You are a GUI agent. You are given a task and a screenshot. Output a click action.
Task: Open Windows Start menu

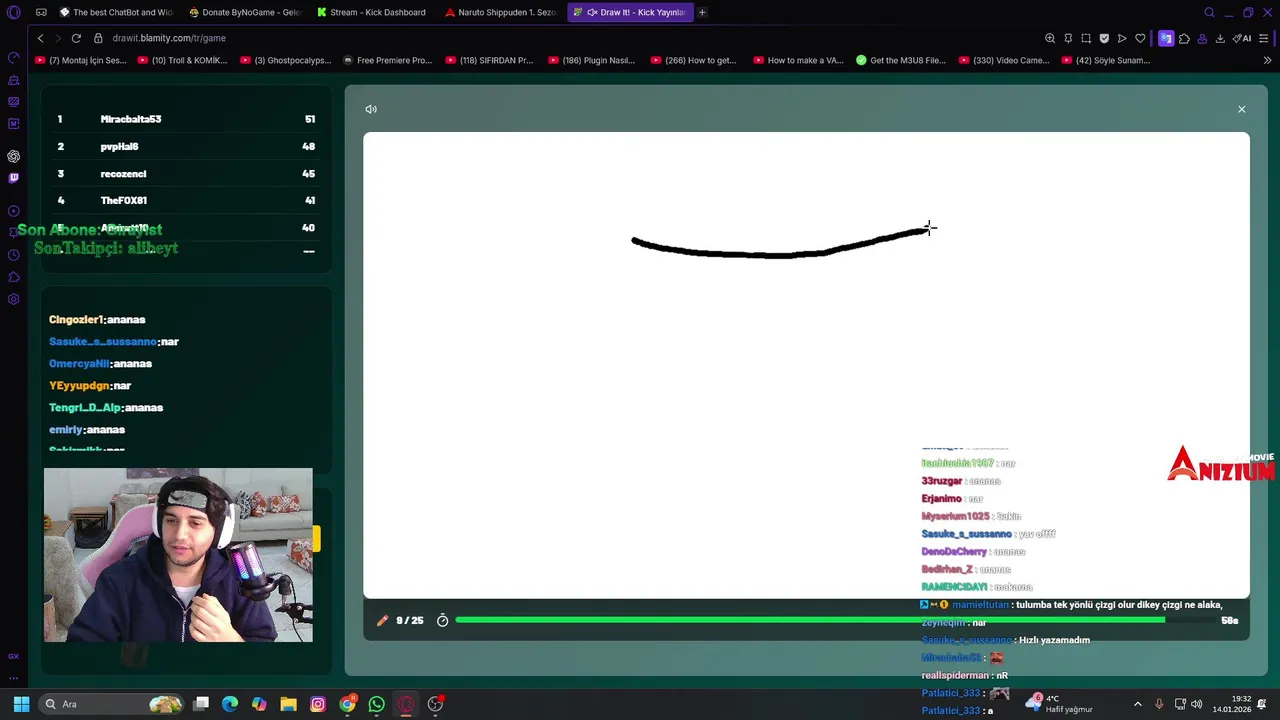(21, 704)
